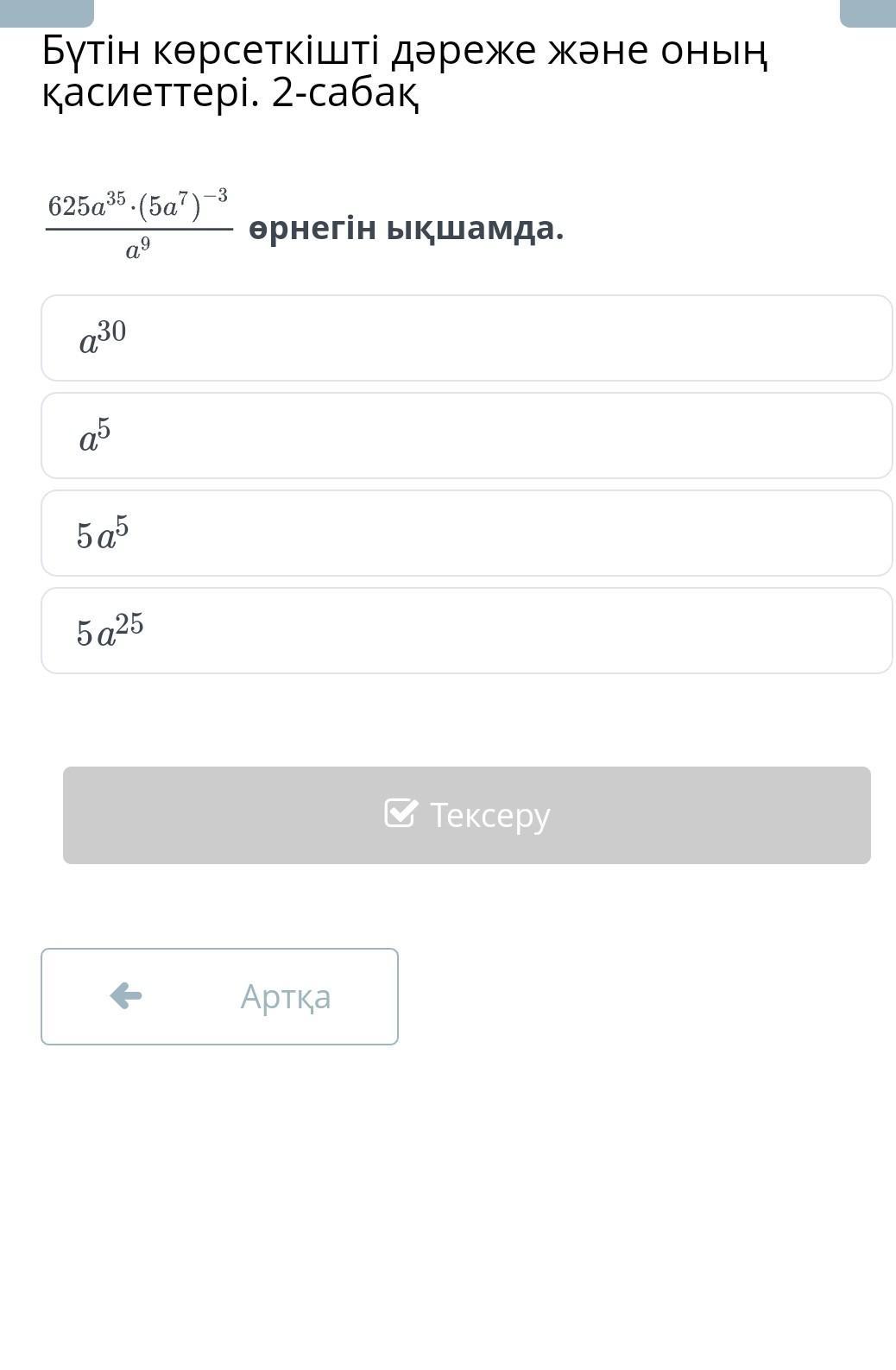Click the 'Артқа' text label

pyautogui.click(x=285, y=996)
